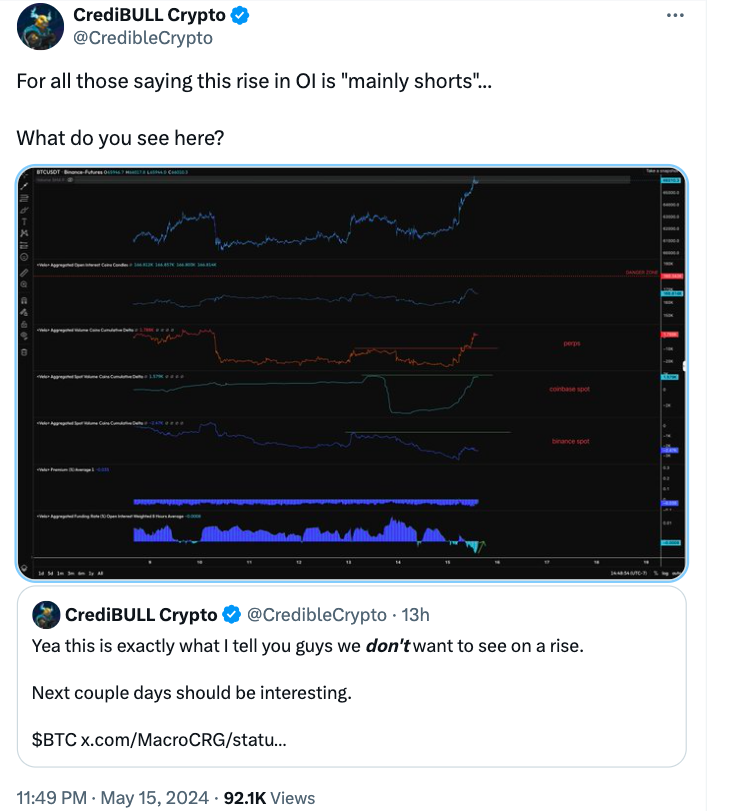The width and height of the screenshot is (741, 811).
Task: Open the quoted tweet's profile avatar
Action: tap(46, 614)
